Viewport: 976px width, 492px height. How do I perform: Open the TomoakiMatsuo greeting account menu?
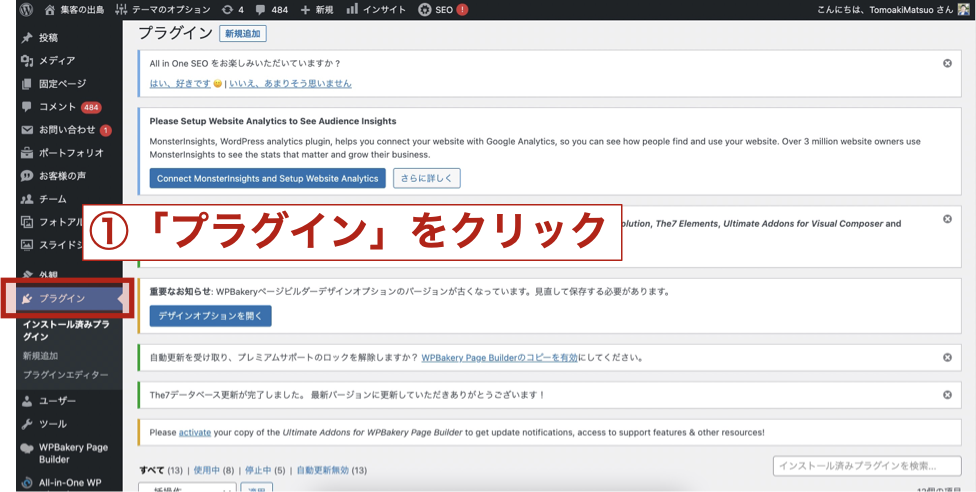click(x=884, y=9)
